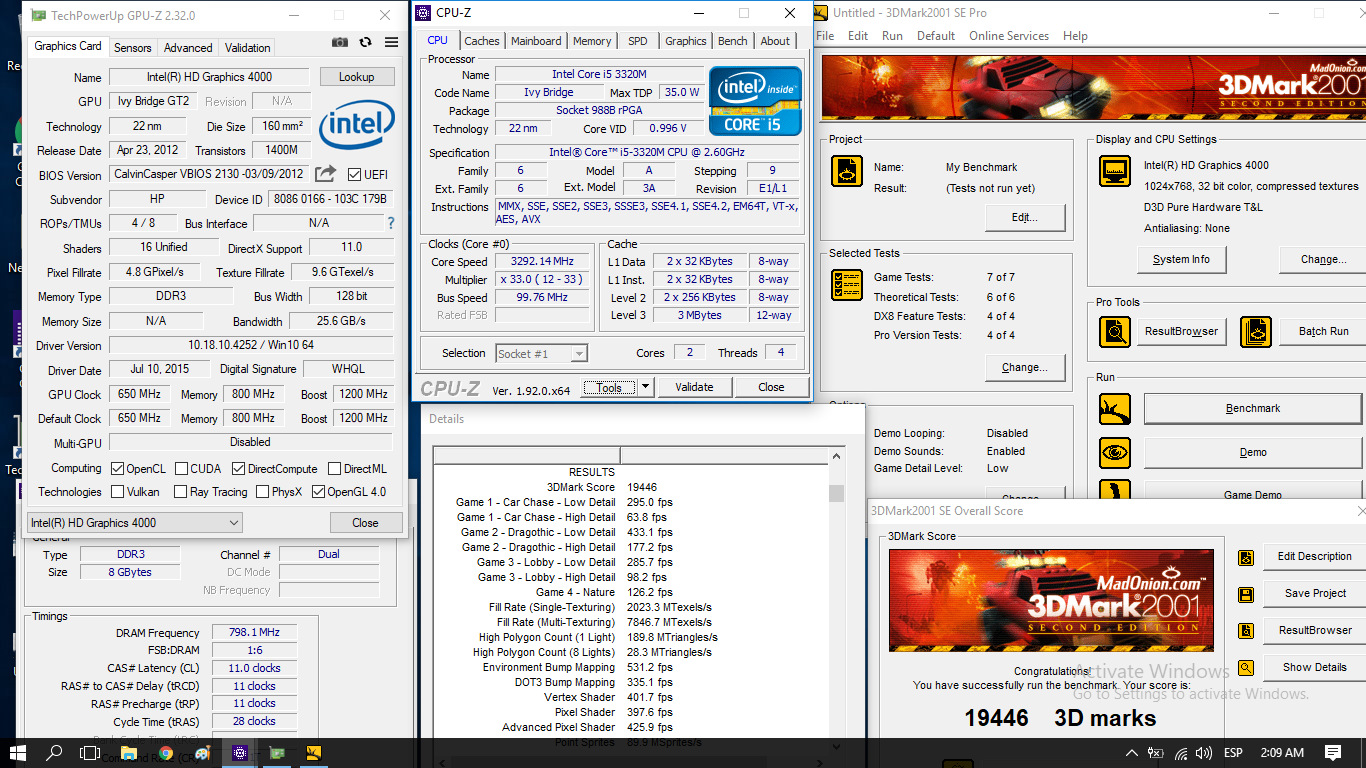This screenshot has height=768, width=1366.
Task: Open CPU-Z Socket #1 selection dropdown
Action: [541, 353]
